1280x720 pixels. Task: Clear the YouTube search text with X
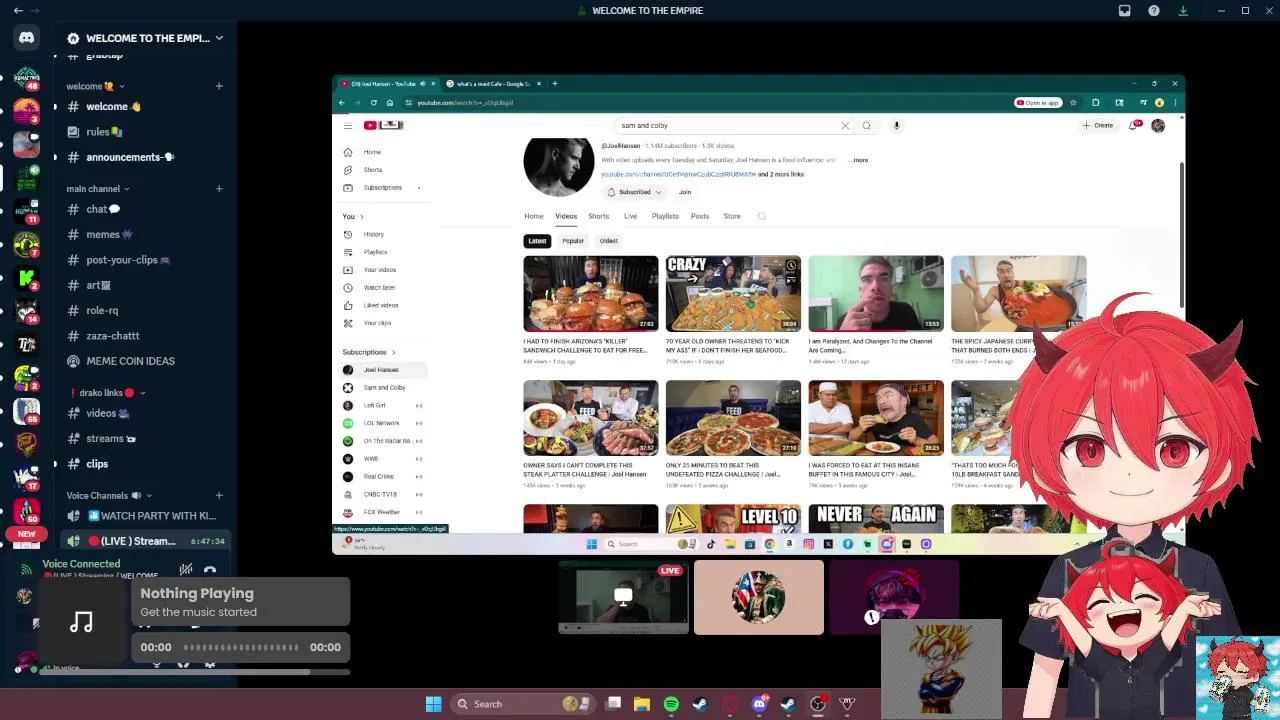(845, 126)
